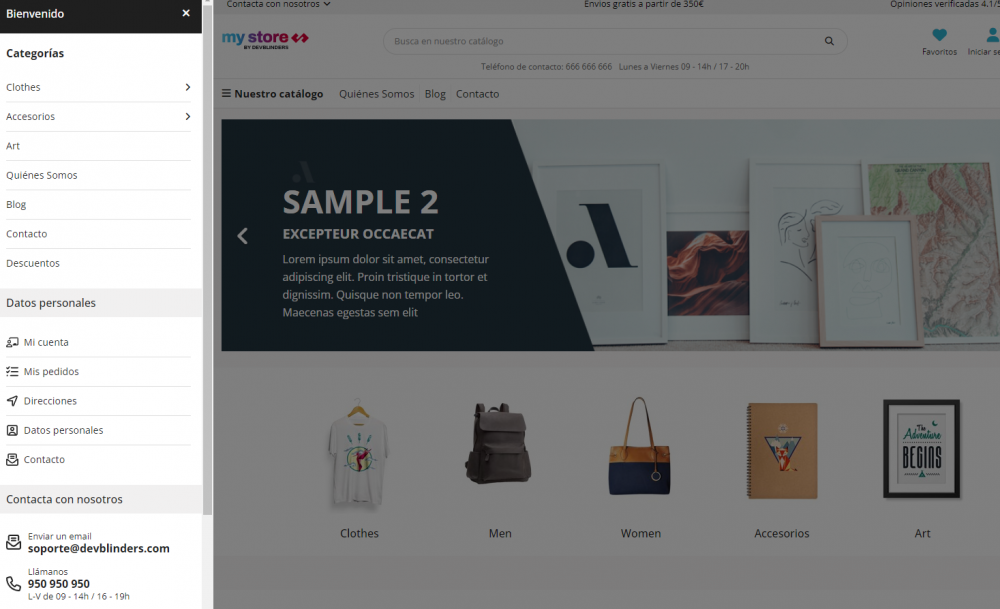Open Descuentos in sidebar
Image resolution: width=1000 pixels, height=609 pixels.
click(x=33, y=263)
